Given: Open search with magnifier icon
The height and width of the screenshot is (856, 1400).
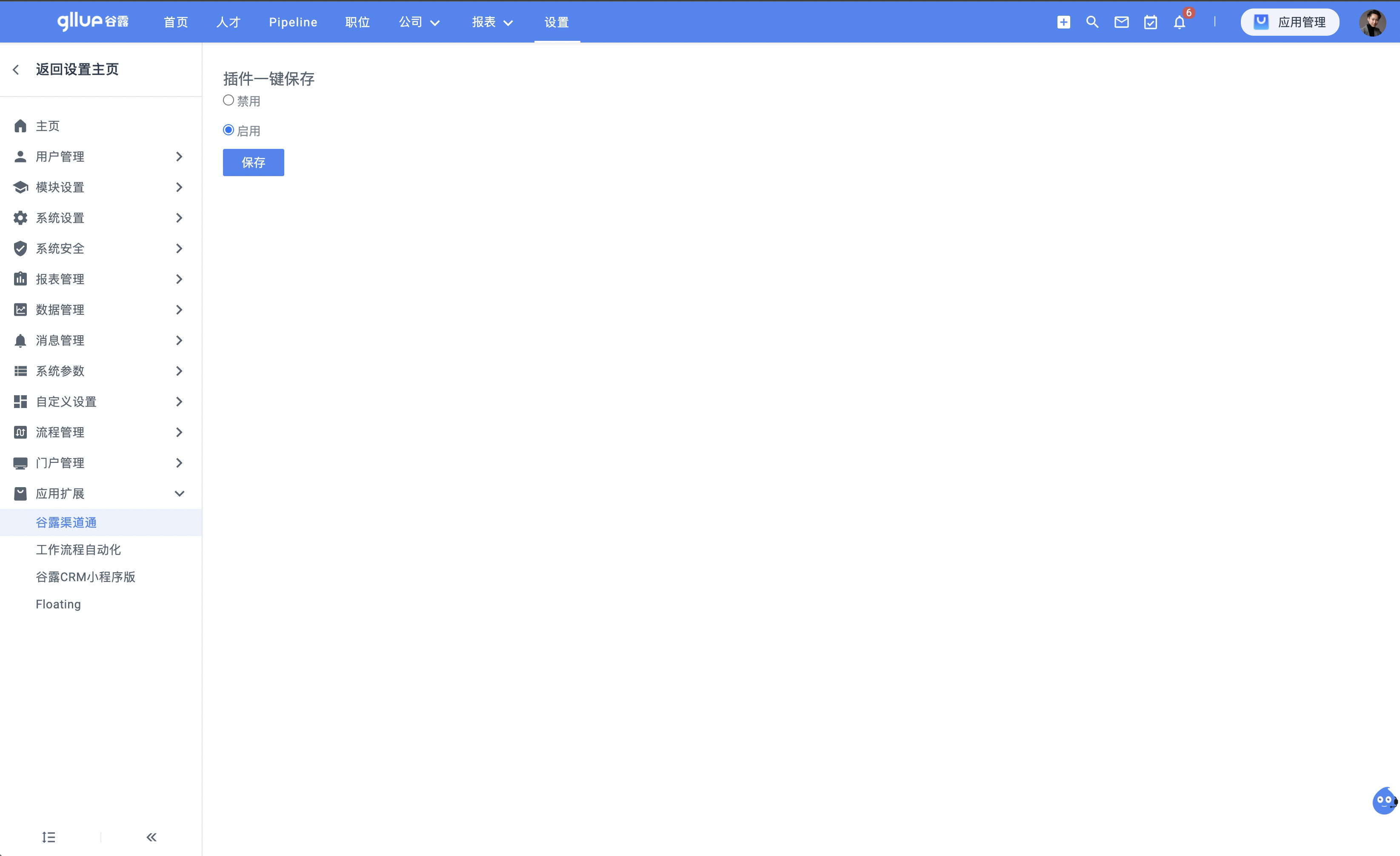Looking at the screenshot, I should point(1092,22).
